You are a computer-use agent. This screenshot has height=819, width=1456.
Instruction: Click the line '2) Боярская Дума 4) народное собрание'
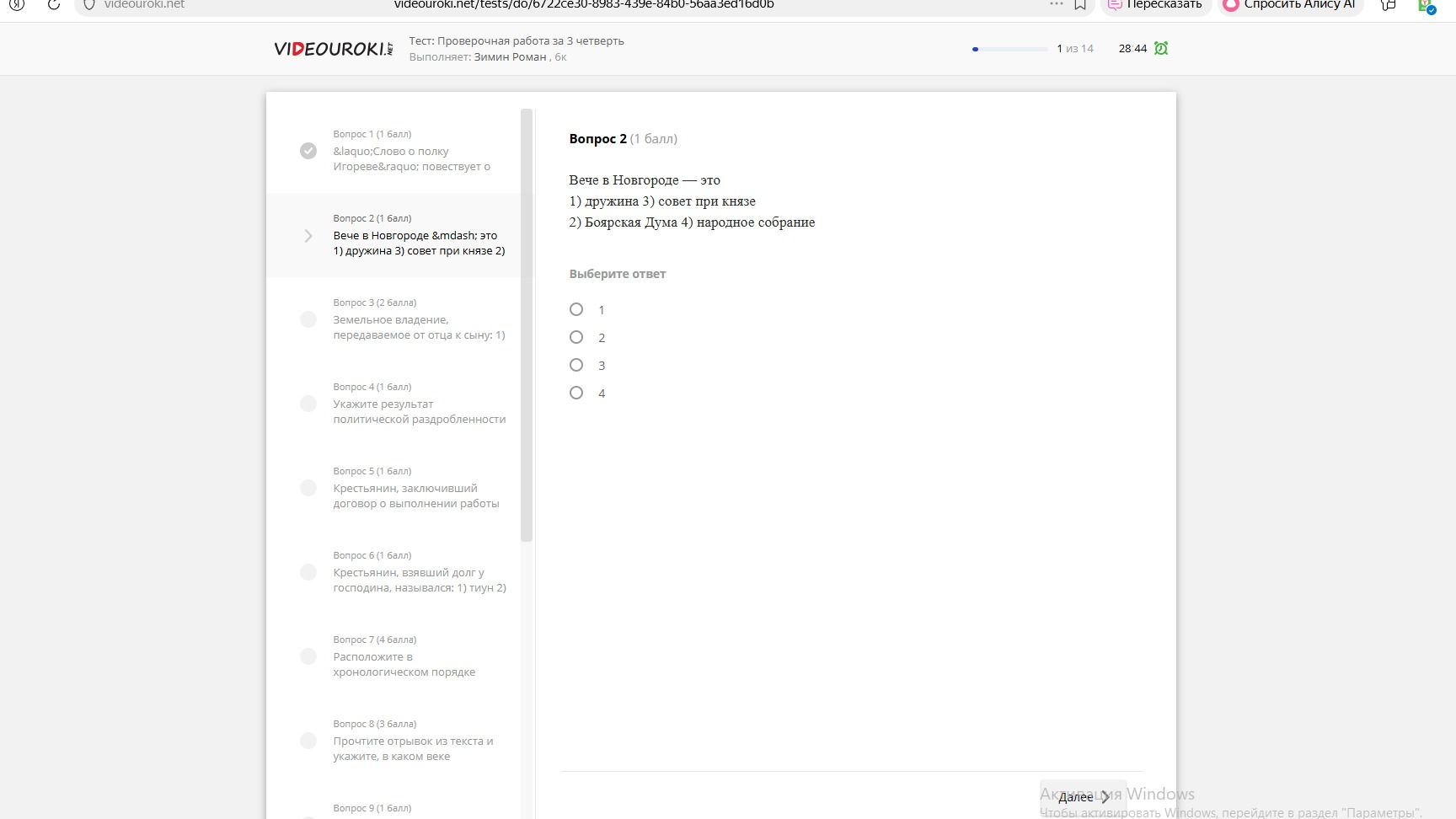[692, 222]
